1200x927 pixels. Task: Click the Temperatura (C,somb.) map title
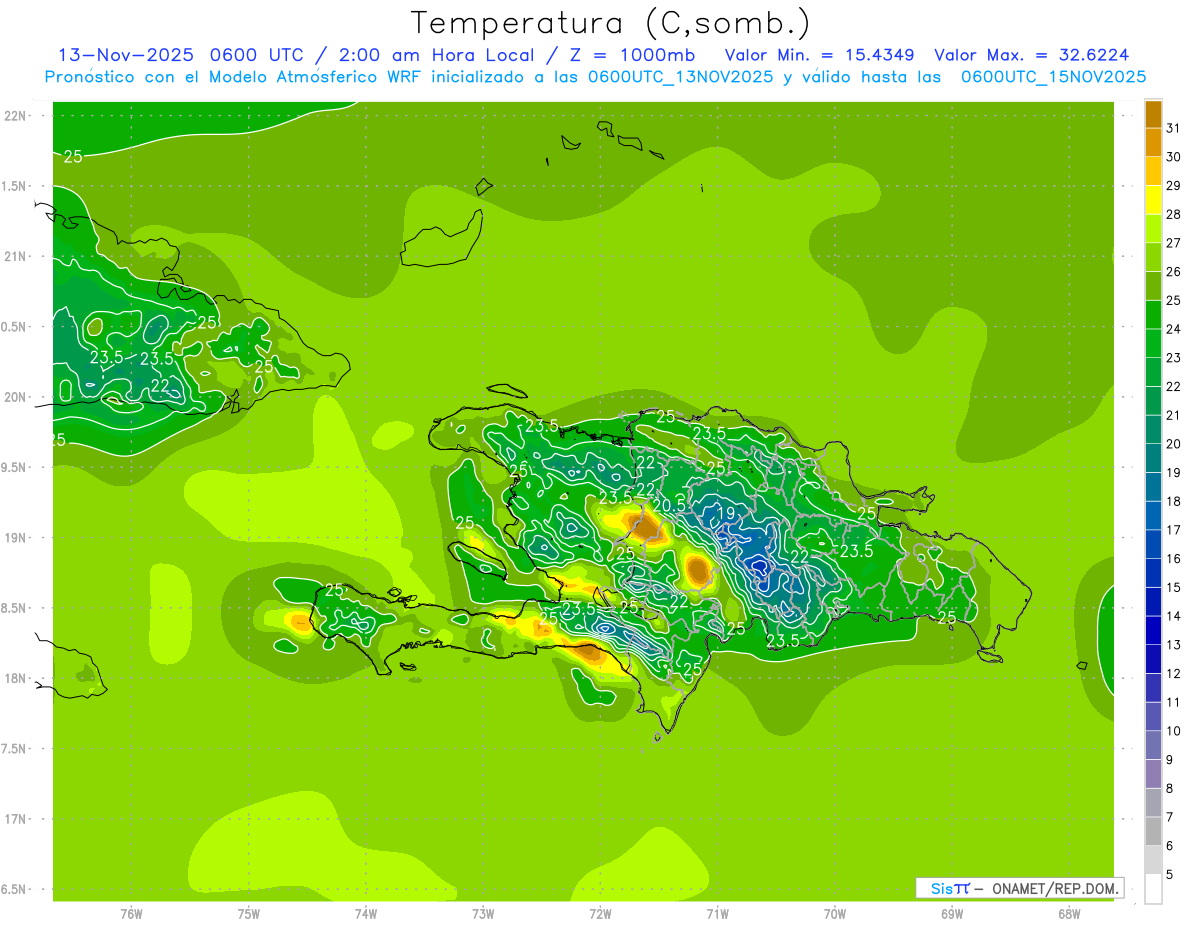pos(611,23)
